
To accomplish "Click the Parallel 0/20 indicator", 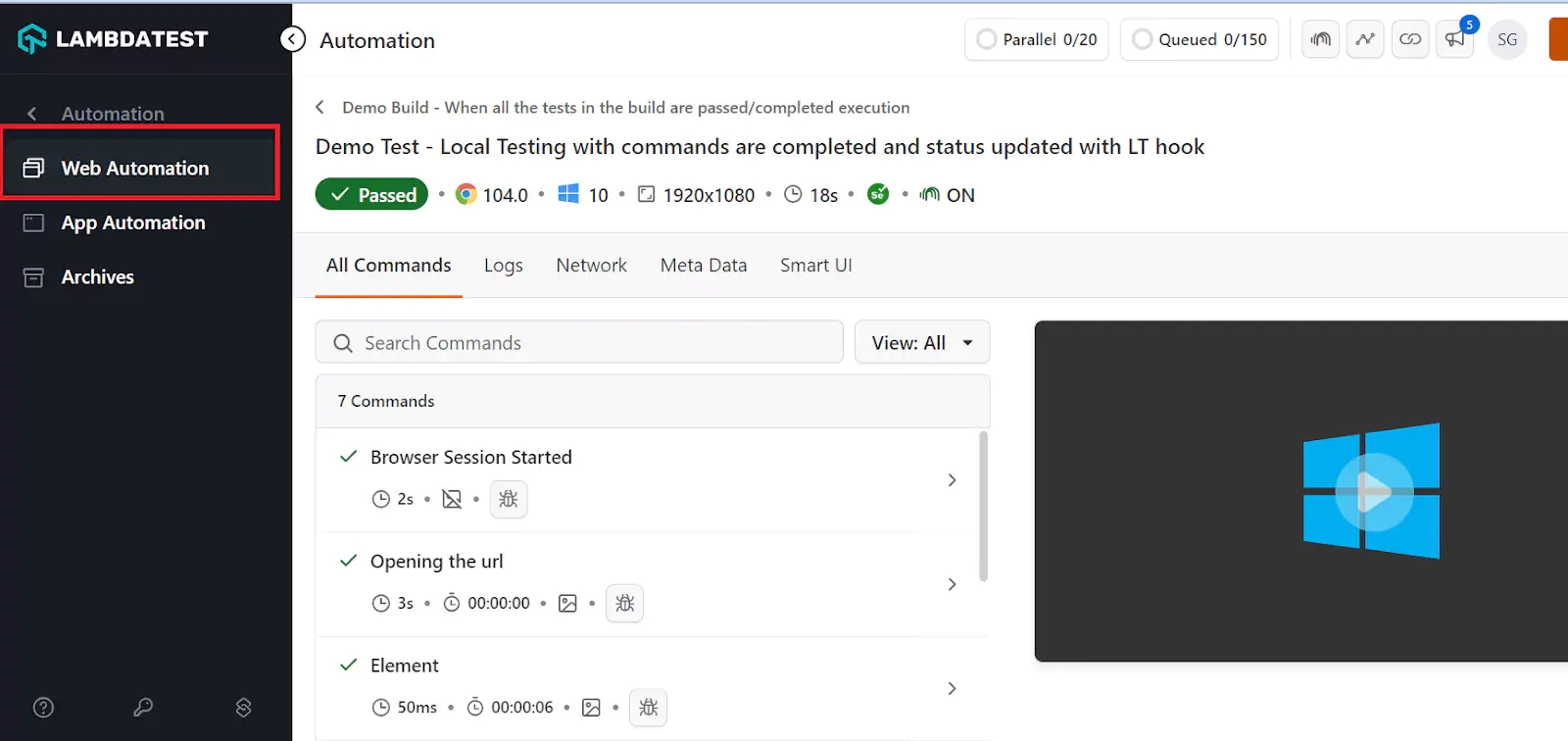I will coord(1037,39).
